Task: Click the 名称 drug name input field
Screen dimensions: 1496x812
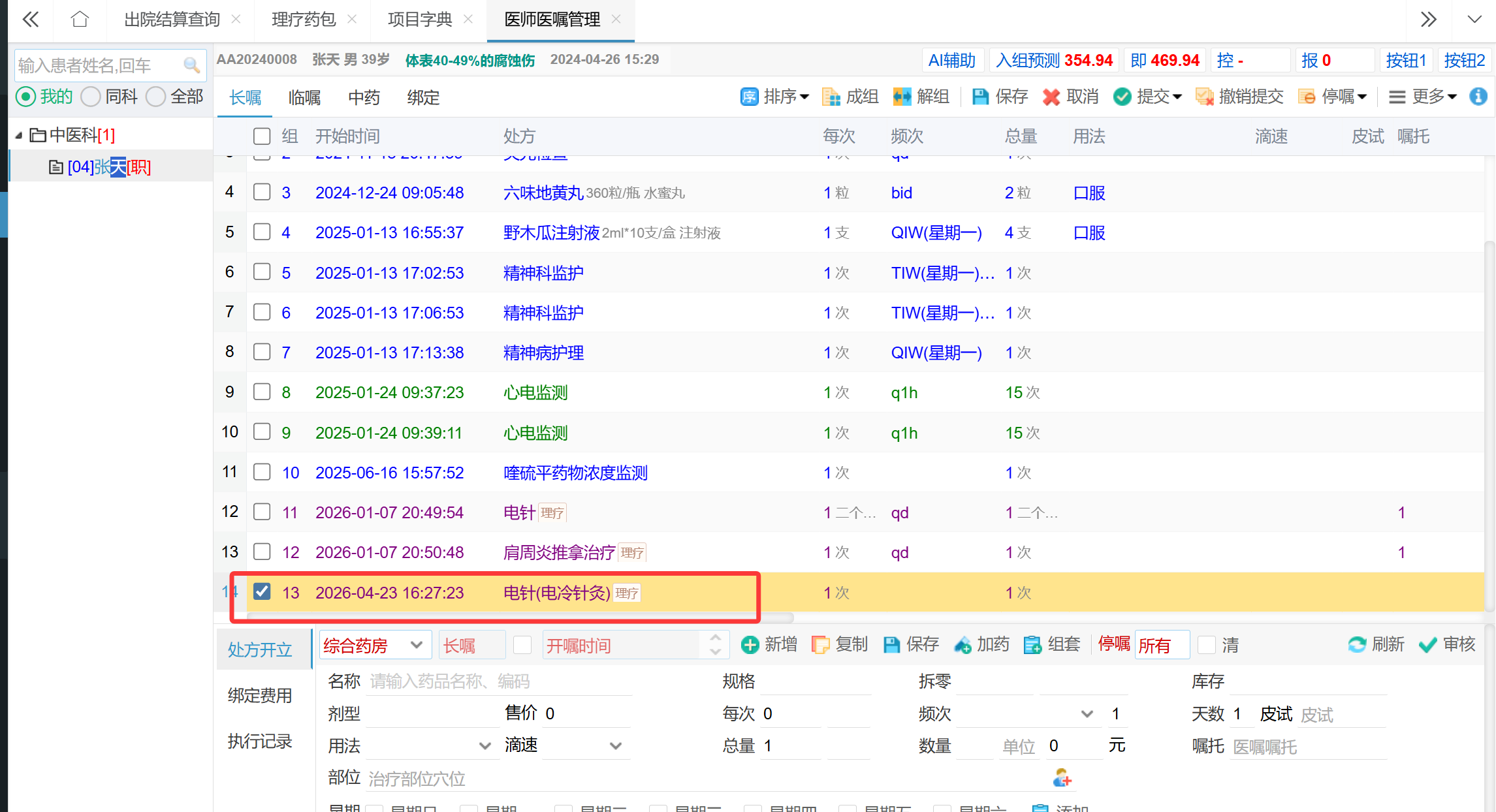Action: tap(500, 681)
